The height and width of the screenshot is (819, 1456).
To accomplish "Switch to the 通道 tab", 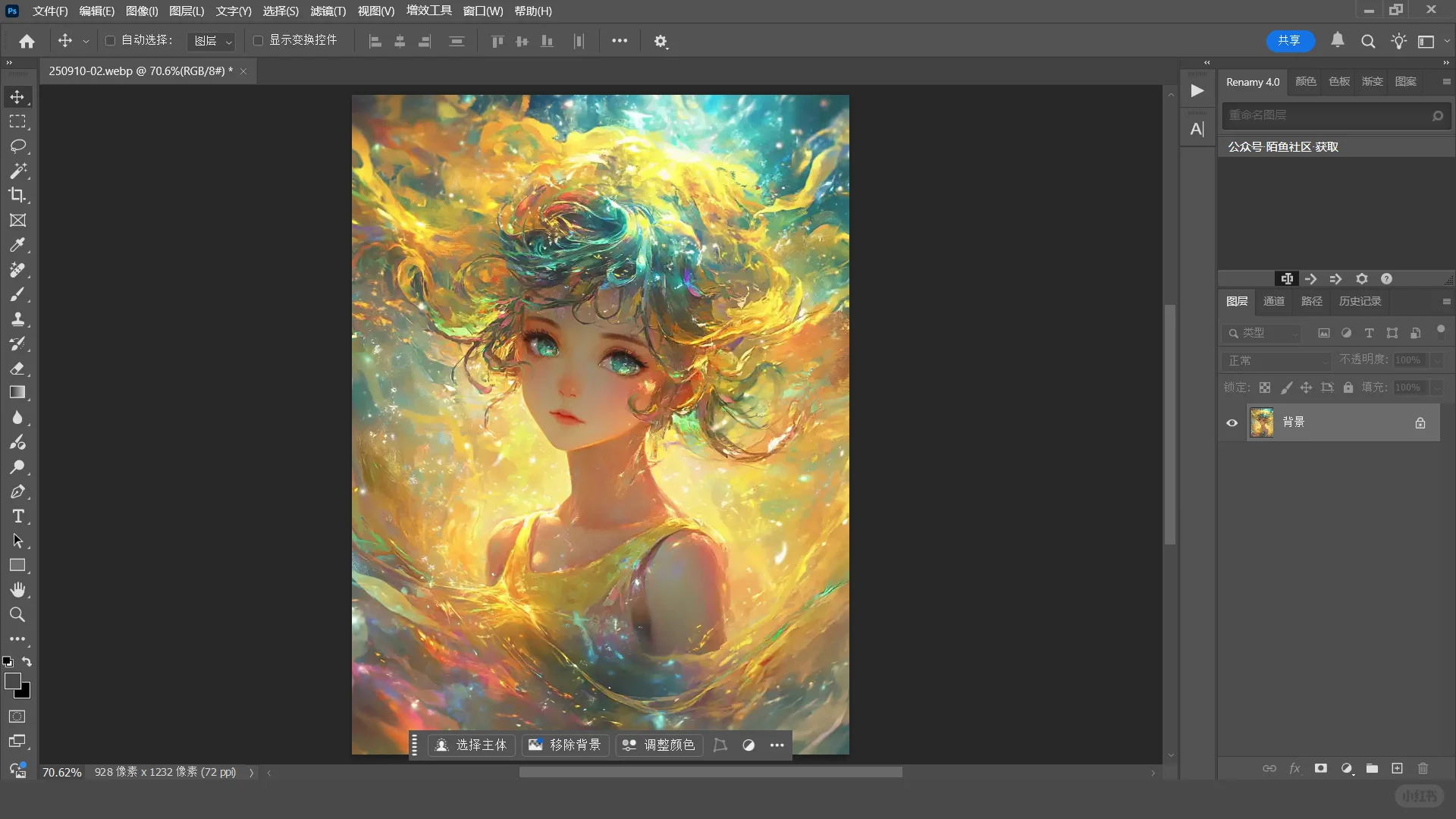I will coord(1273,301).
